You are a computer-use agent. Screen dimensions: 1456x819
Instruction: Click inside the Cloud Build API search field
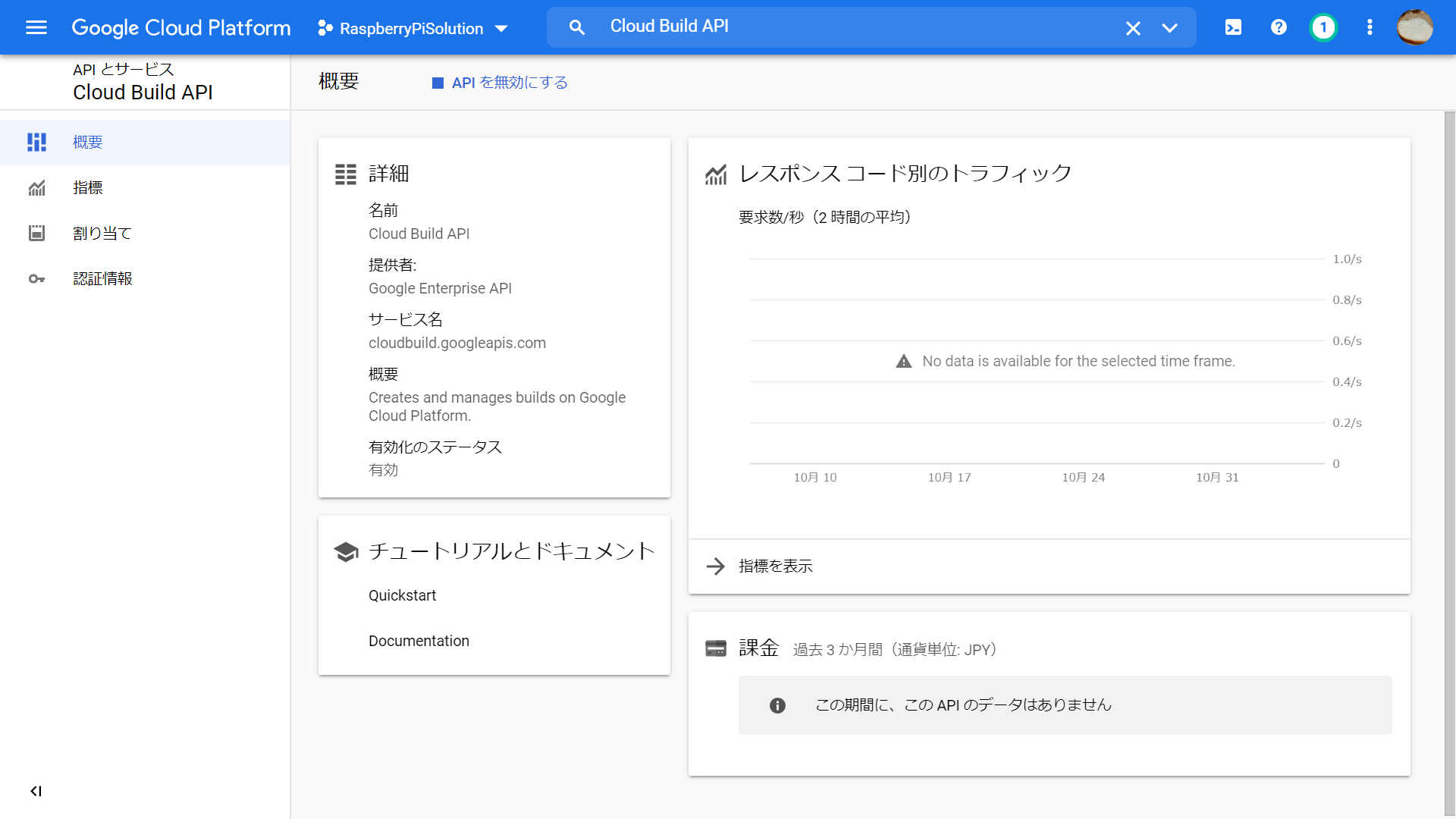point(834,27)
